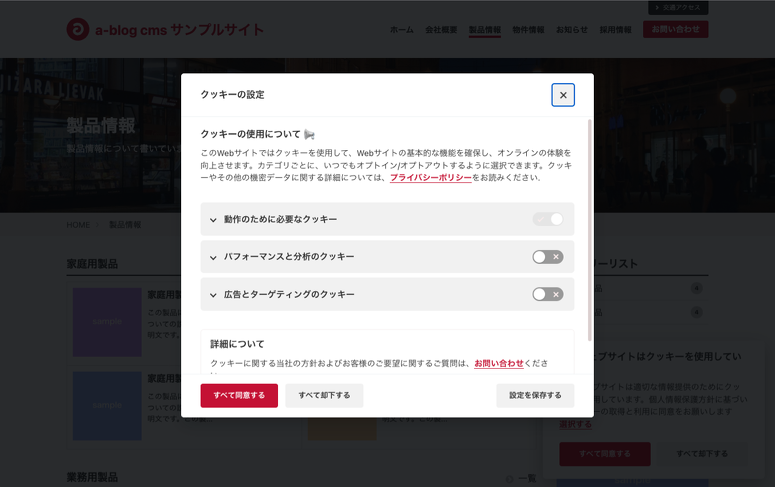
Task: Open the プライバシーポリシー link
Action: [430, 177]
